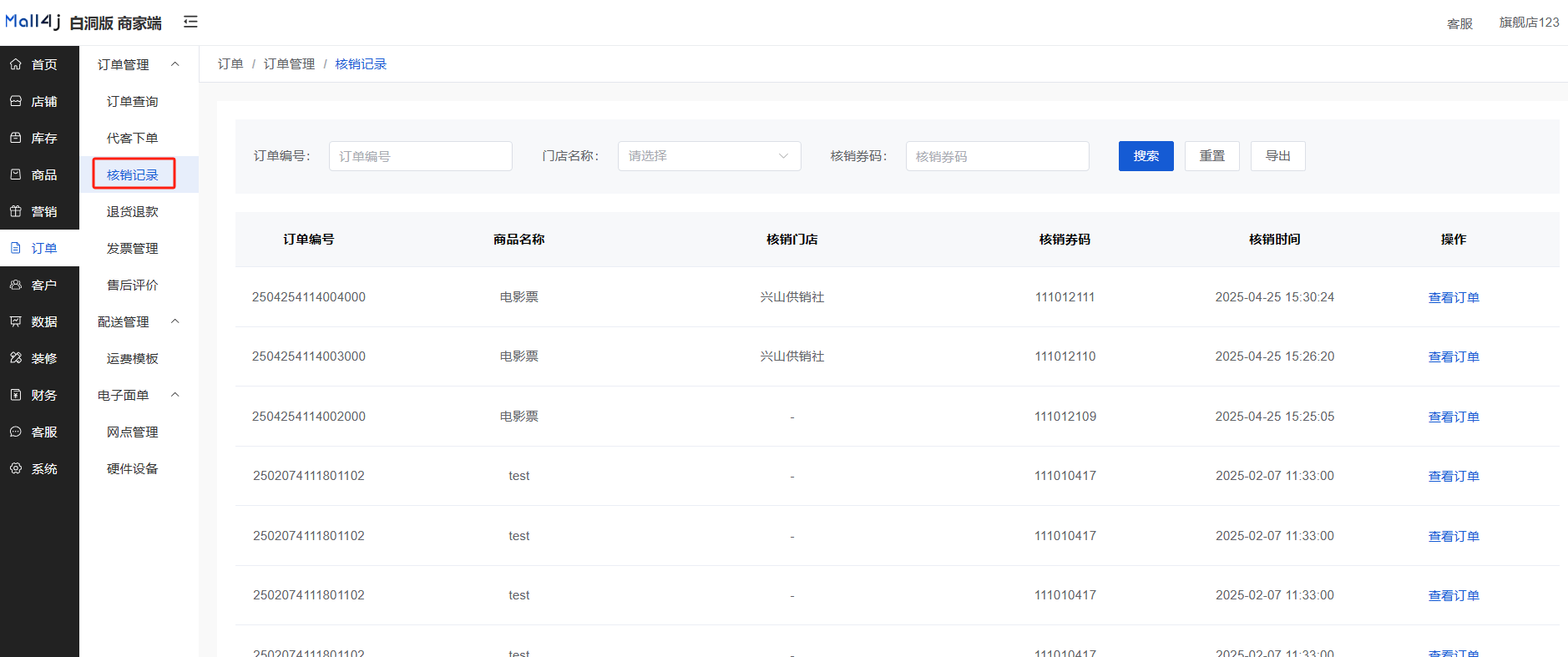The height and width of the screenshot is (657, 1568).
Task: Select 核销记录 in the submenu
Action: pyautogui.click(x=133, y=174)
